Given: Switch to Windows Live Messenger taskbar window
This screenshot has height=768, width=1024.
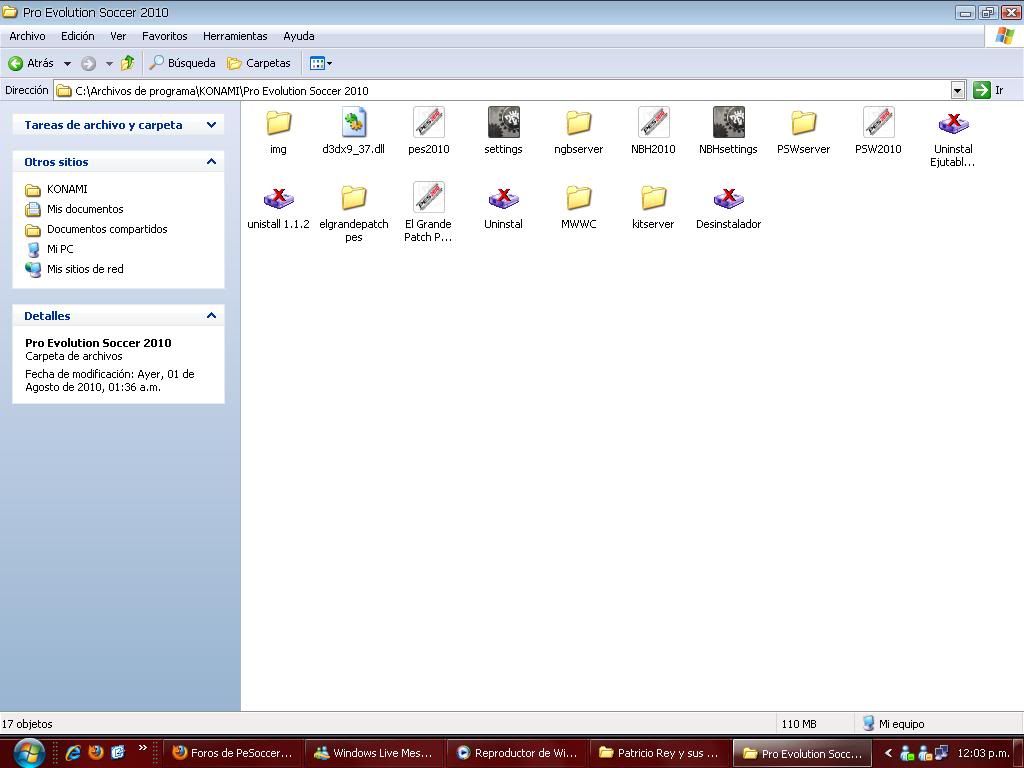Looking at the screenshot, I should [376, 753].
